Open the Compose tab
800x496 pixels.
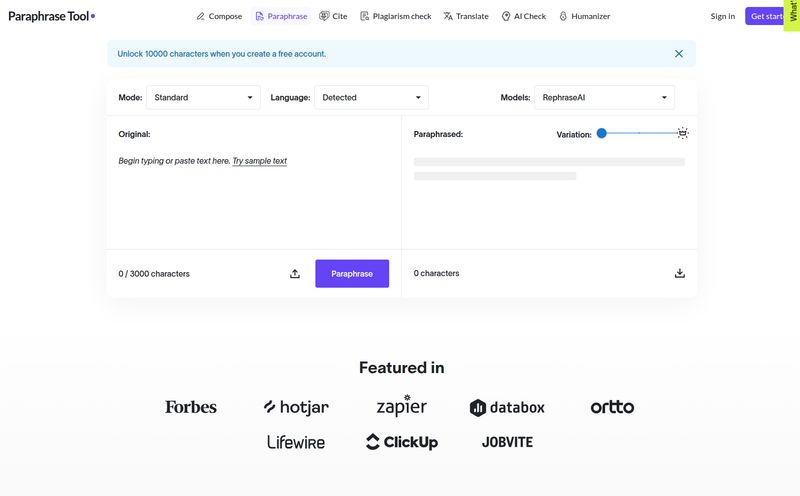219,16
